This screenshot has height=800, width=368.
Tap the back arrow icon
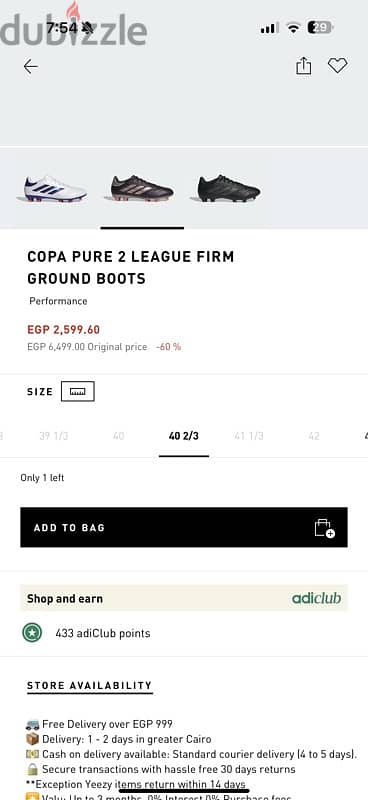31,66
